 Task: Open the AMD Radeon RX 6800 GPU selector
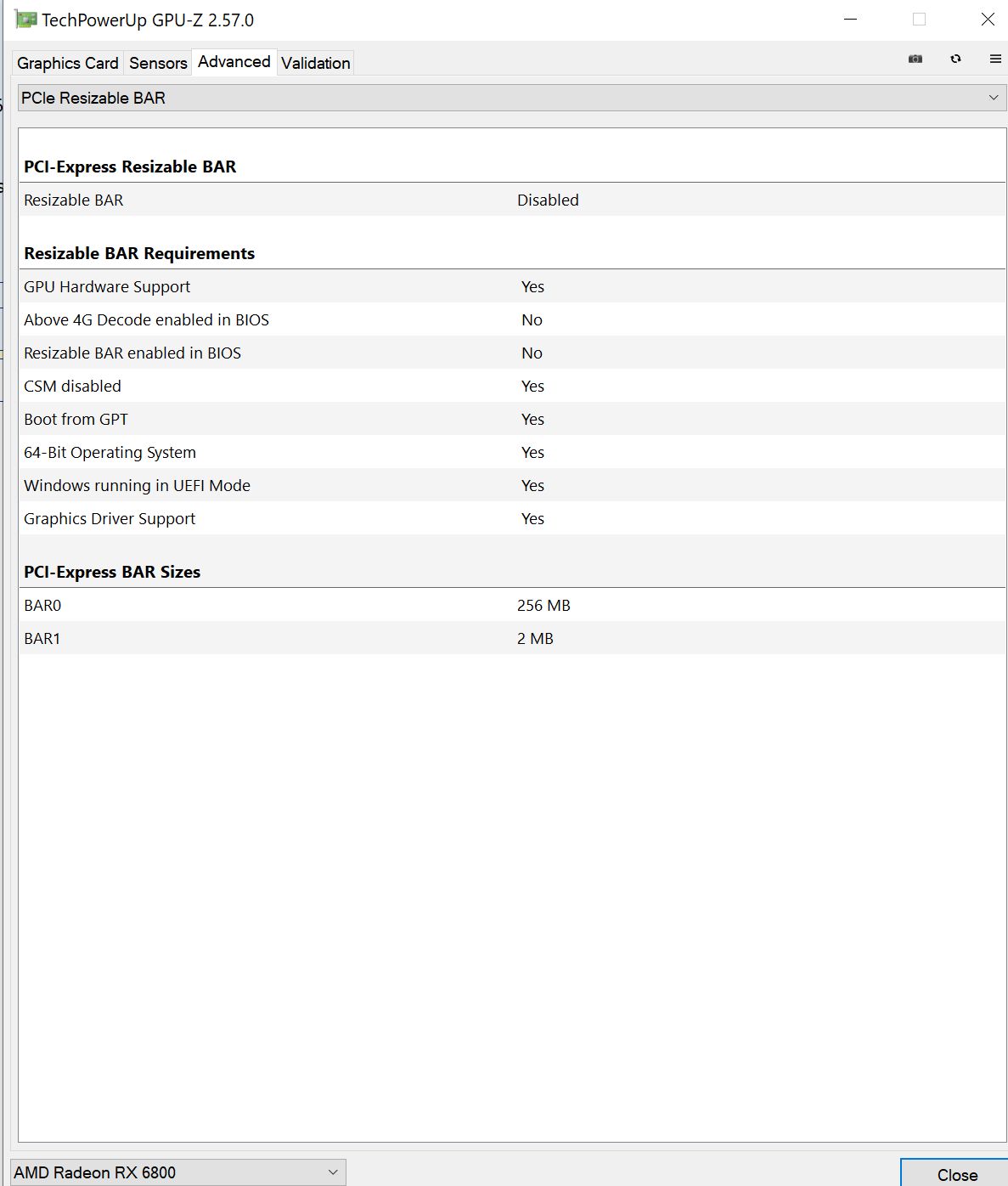pyautogui.click(x=177, y=1172)
